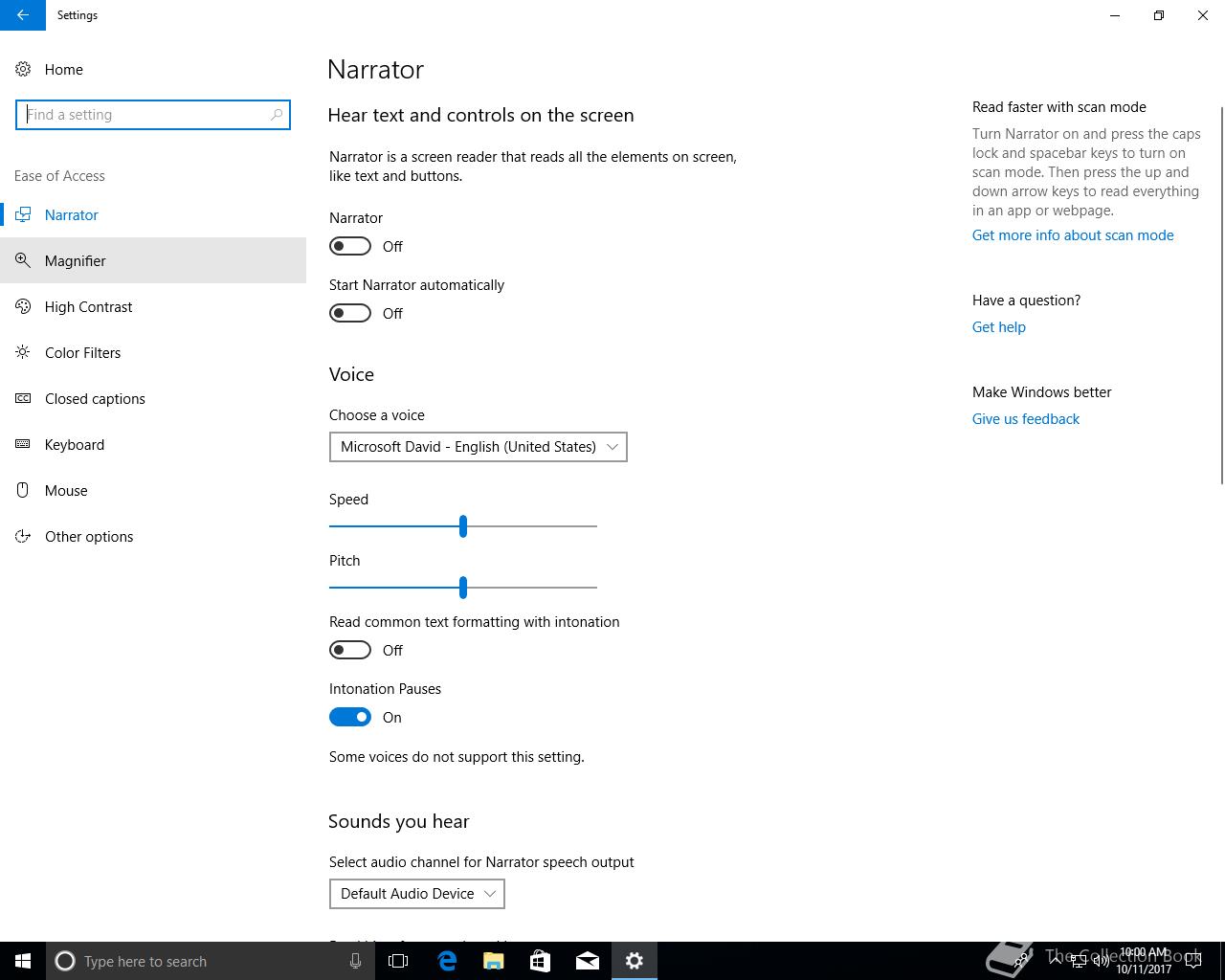Click the Settings gear in the taskbar

(x=635, y=961)
